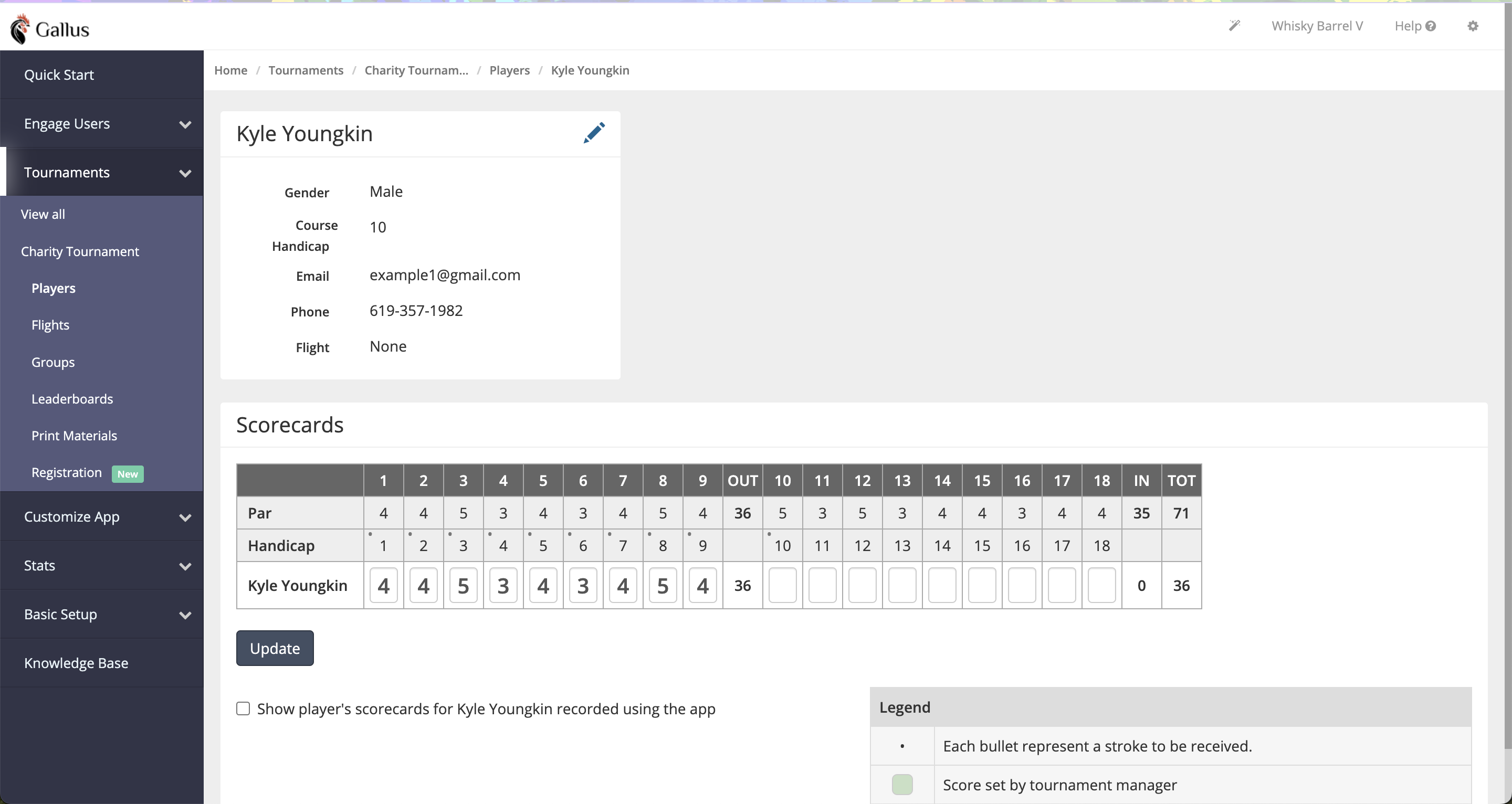Viewport: 1512px width, 804px height.
Task: Click the email example1@gmail.com
Action: (x=445, y=274)
